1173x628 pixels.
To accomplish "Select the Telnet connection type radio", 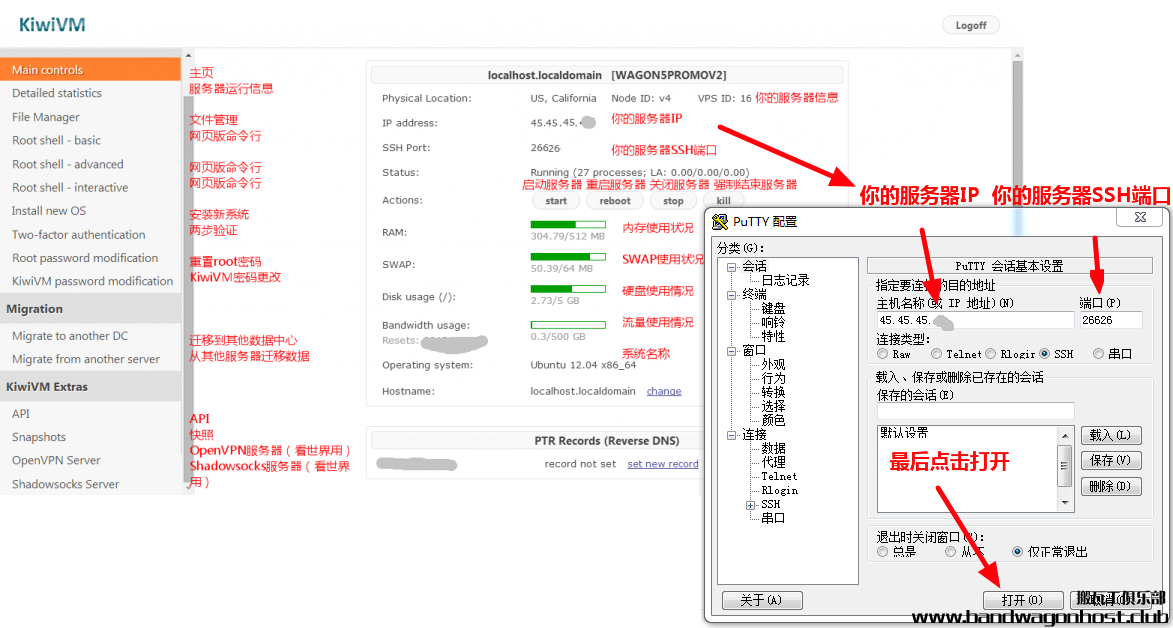I will [x=937, y=354].
